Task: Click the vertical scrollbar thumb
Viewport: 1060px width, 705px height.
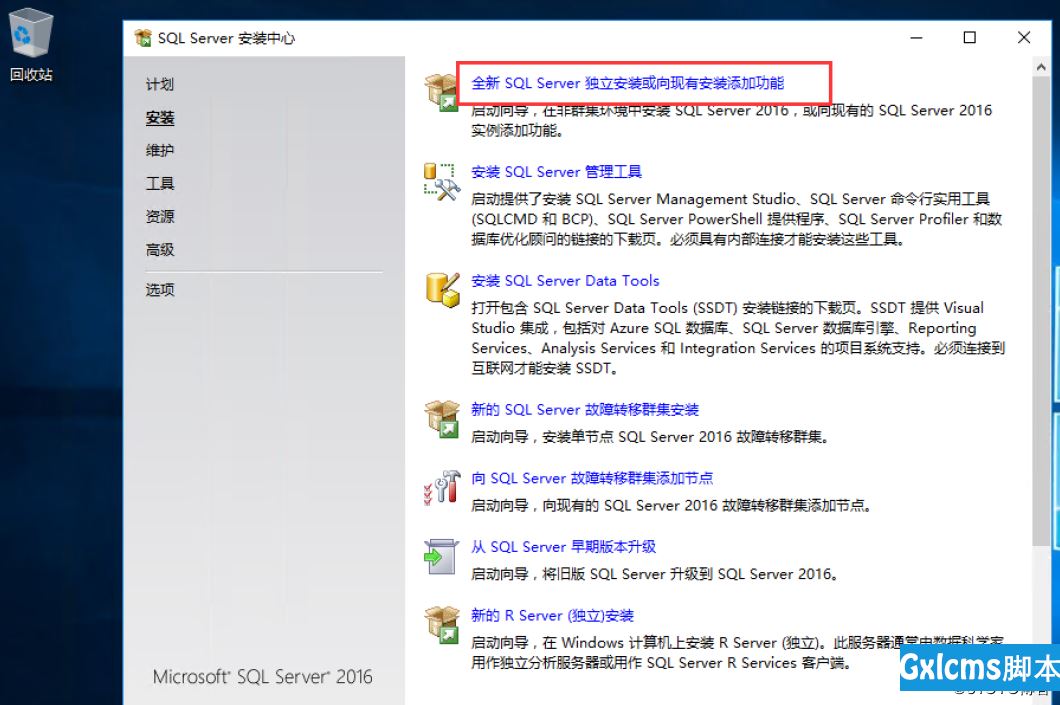Action: click(1041, 311)
